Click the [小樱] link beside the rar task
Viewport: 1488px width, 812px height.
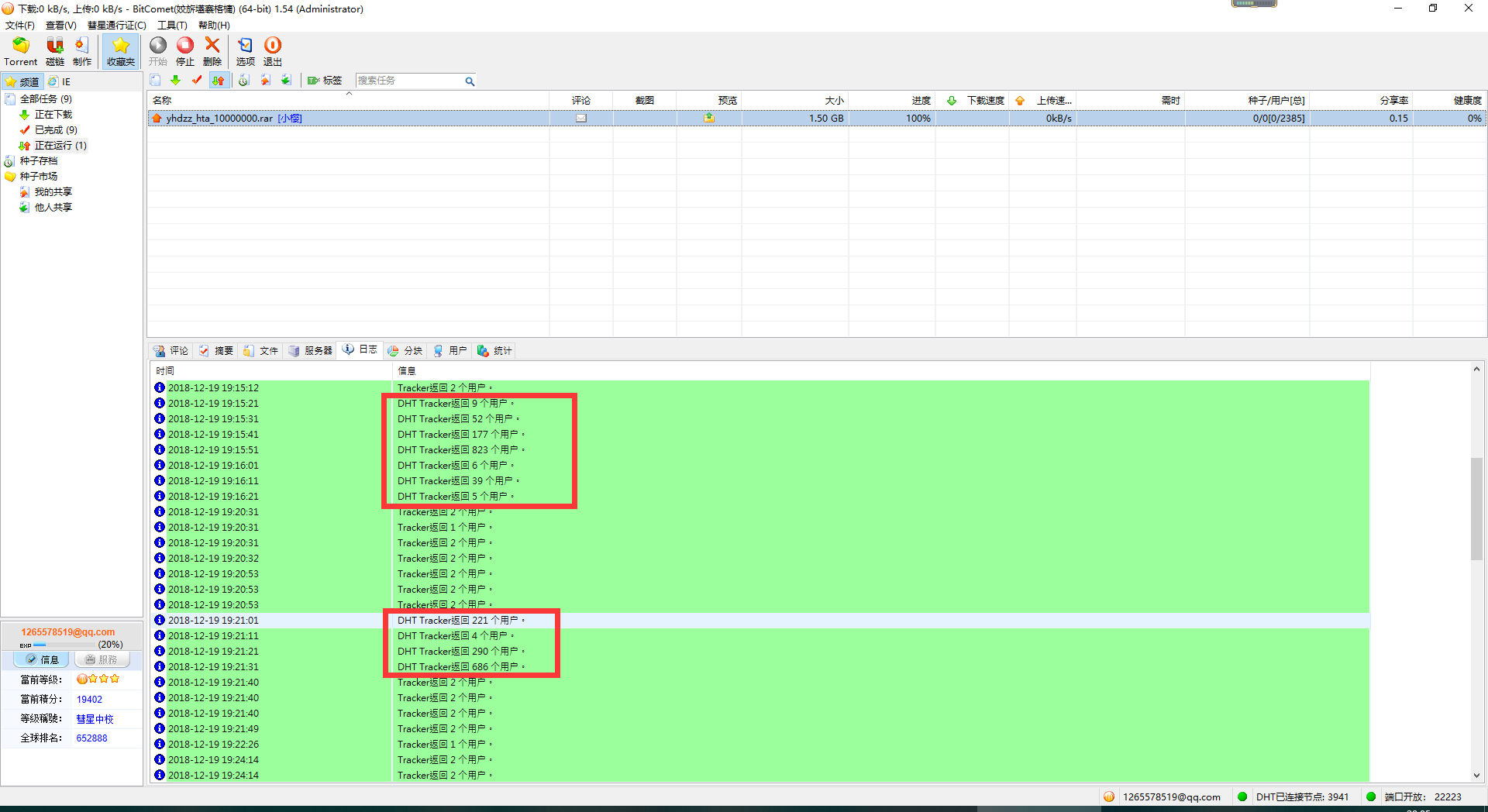coord(290,119)
